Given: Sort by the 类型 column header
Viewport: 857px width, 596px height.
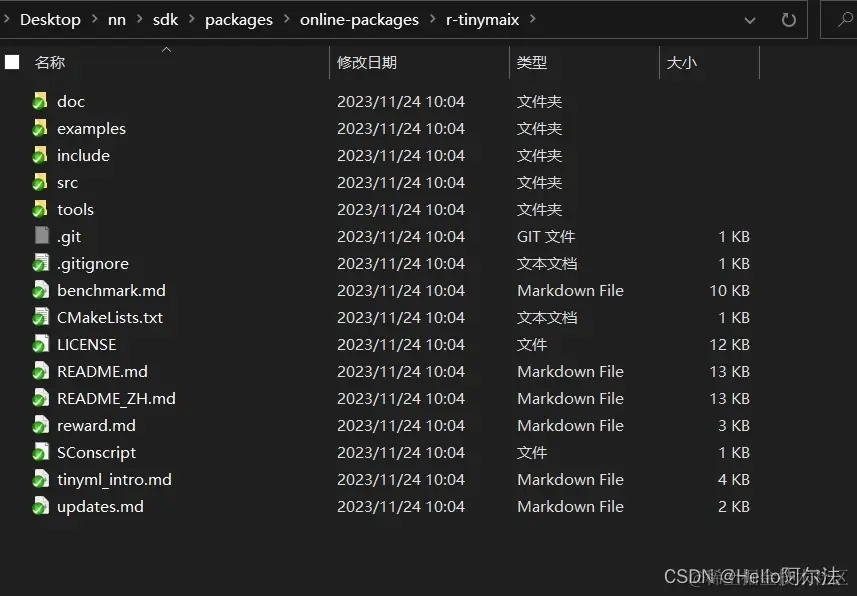Looking at the screenshot, I should tap(532, 62).
